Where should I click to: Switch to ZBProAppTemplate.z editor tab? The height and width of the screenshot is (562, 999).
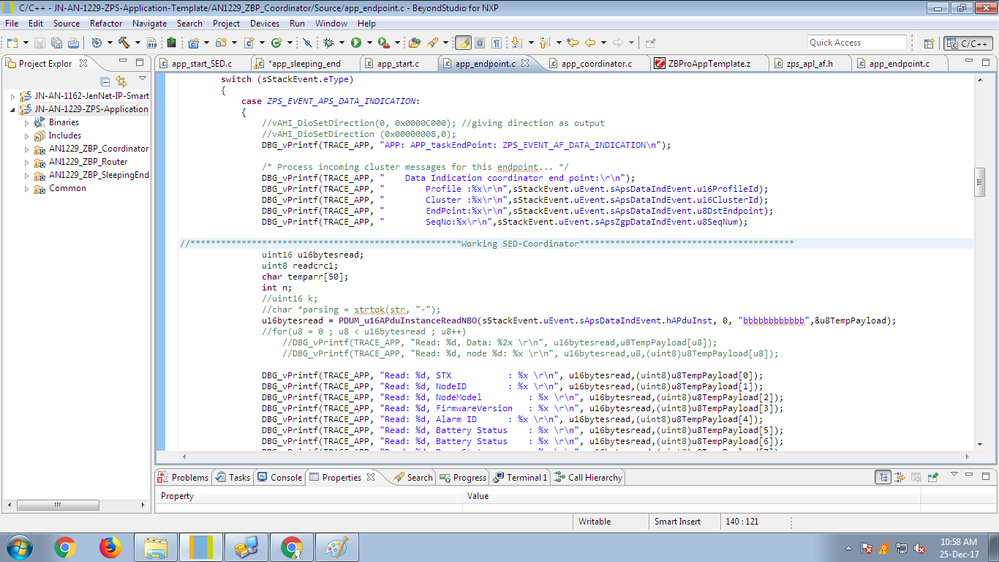tap(709, 64)
